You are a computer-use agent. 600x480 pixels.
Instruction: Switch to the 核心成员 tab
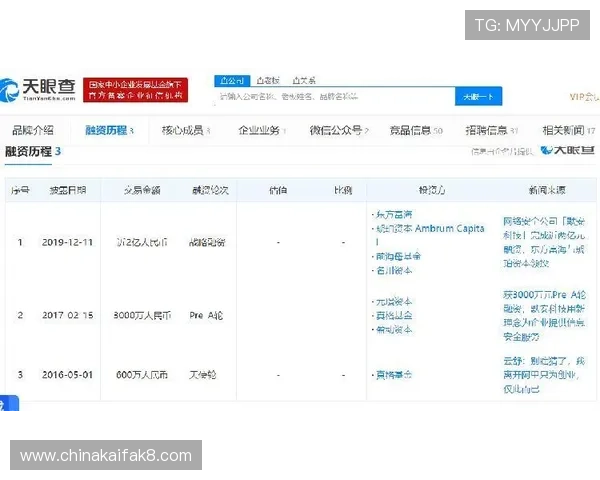click(186, 131)
